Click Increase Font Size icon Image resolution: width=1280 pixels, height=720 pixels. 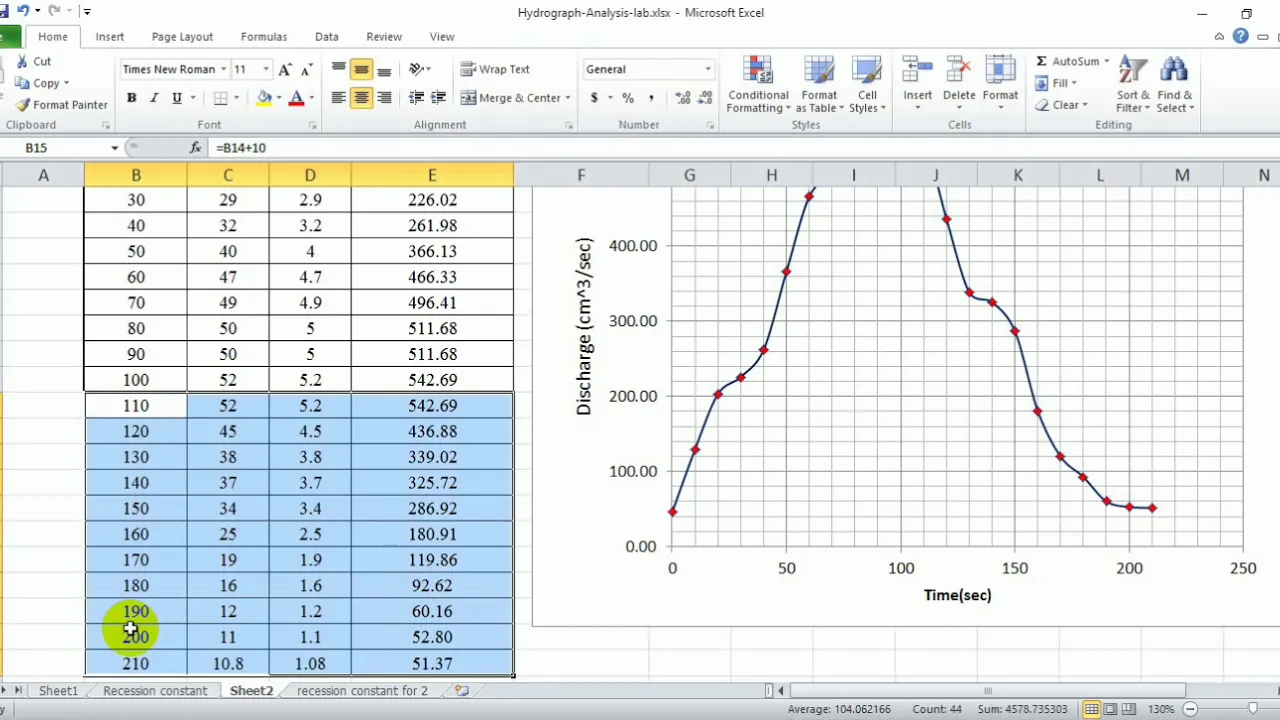(285, 69)
